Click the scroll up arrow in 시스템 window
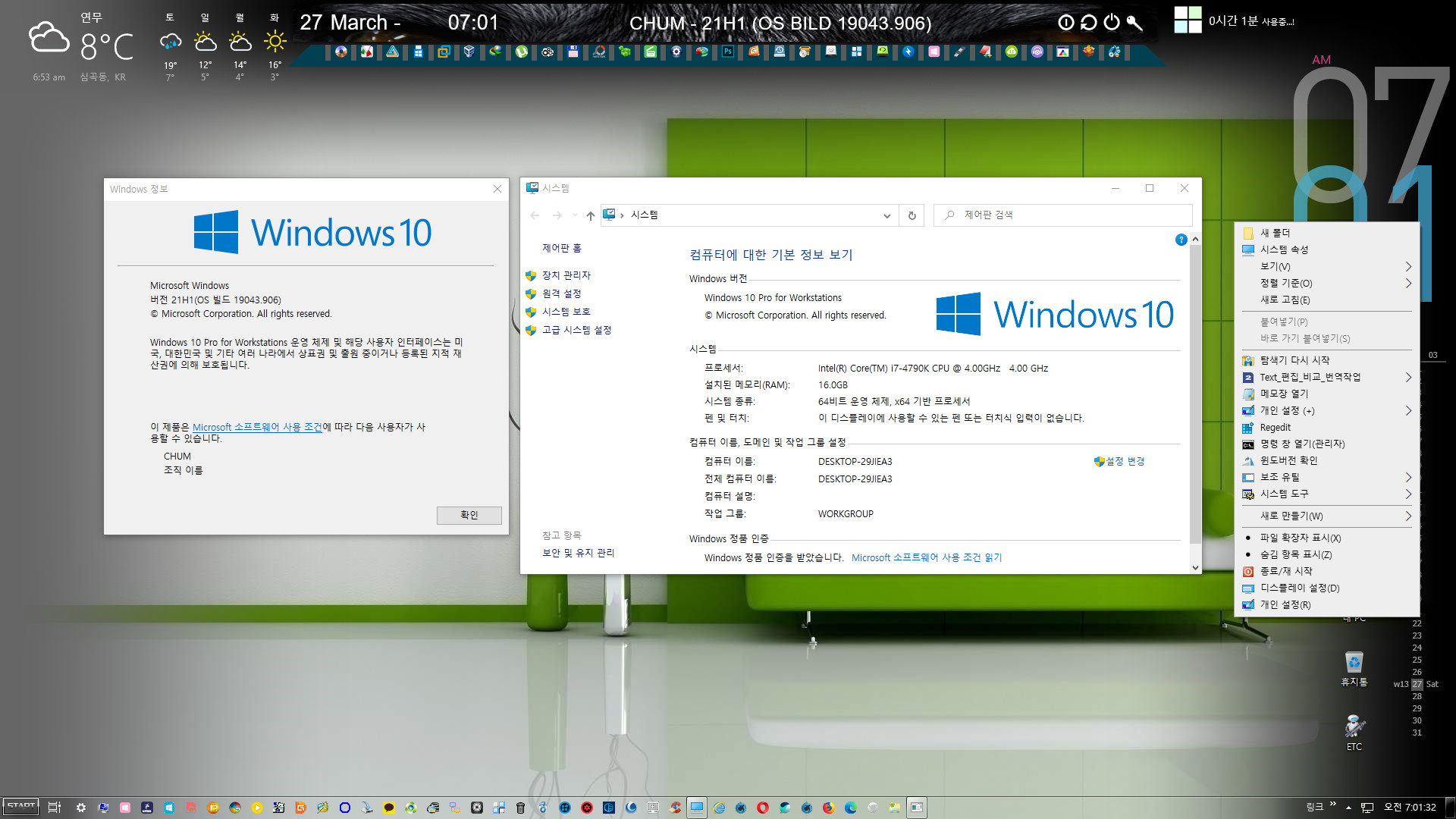1456x819 pixels. pyautogui.click(x=1195, y=239)
